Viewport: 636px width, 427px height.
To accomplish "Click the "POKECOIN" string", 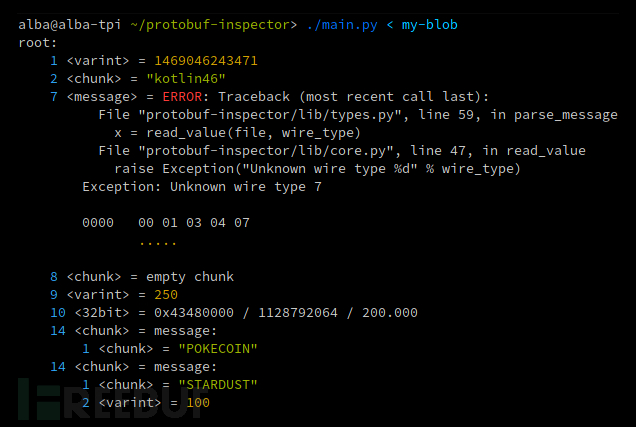I will coord(218,349).
